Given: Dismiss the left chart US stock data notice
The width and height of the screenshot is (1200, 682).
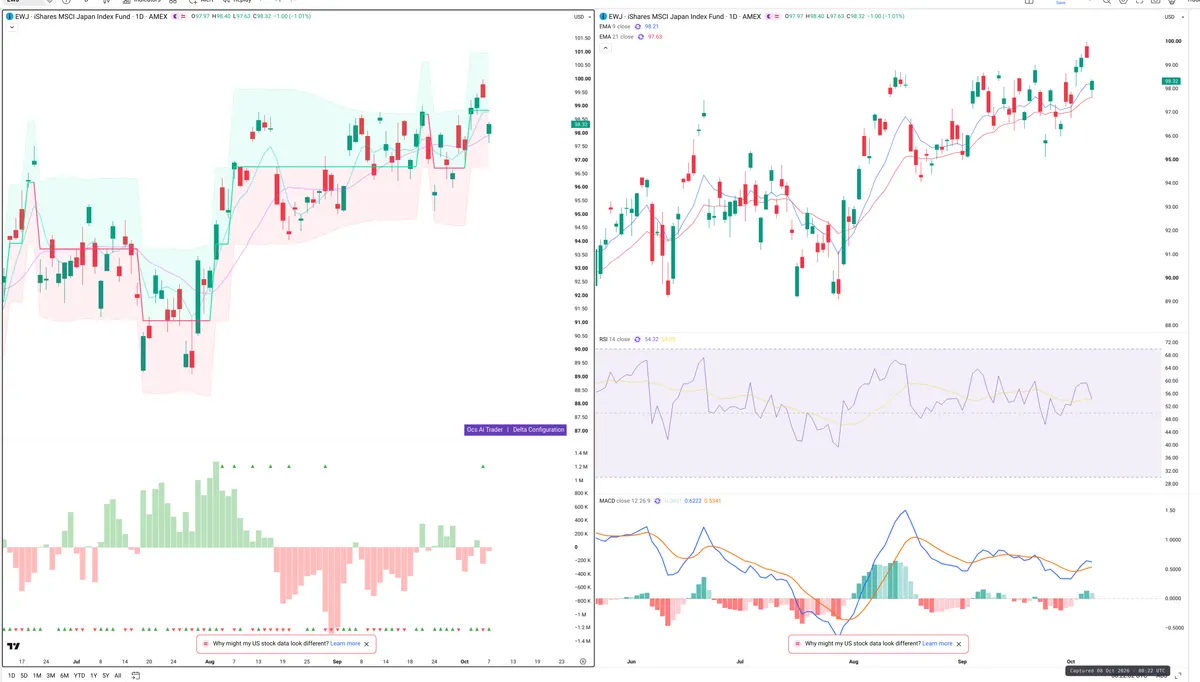Looking at the screenshot, I should [367, 644].
